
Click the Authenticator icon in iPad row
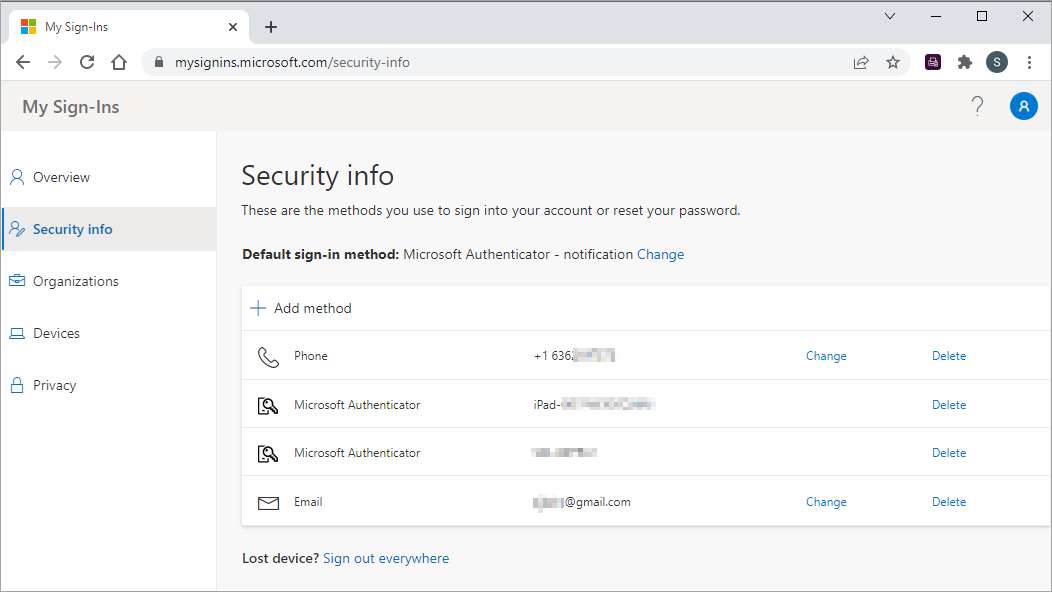(268, 405)
